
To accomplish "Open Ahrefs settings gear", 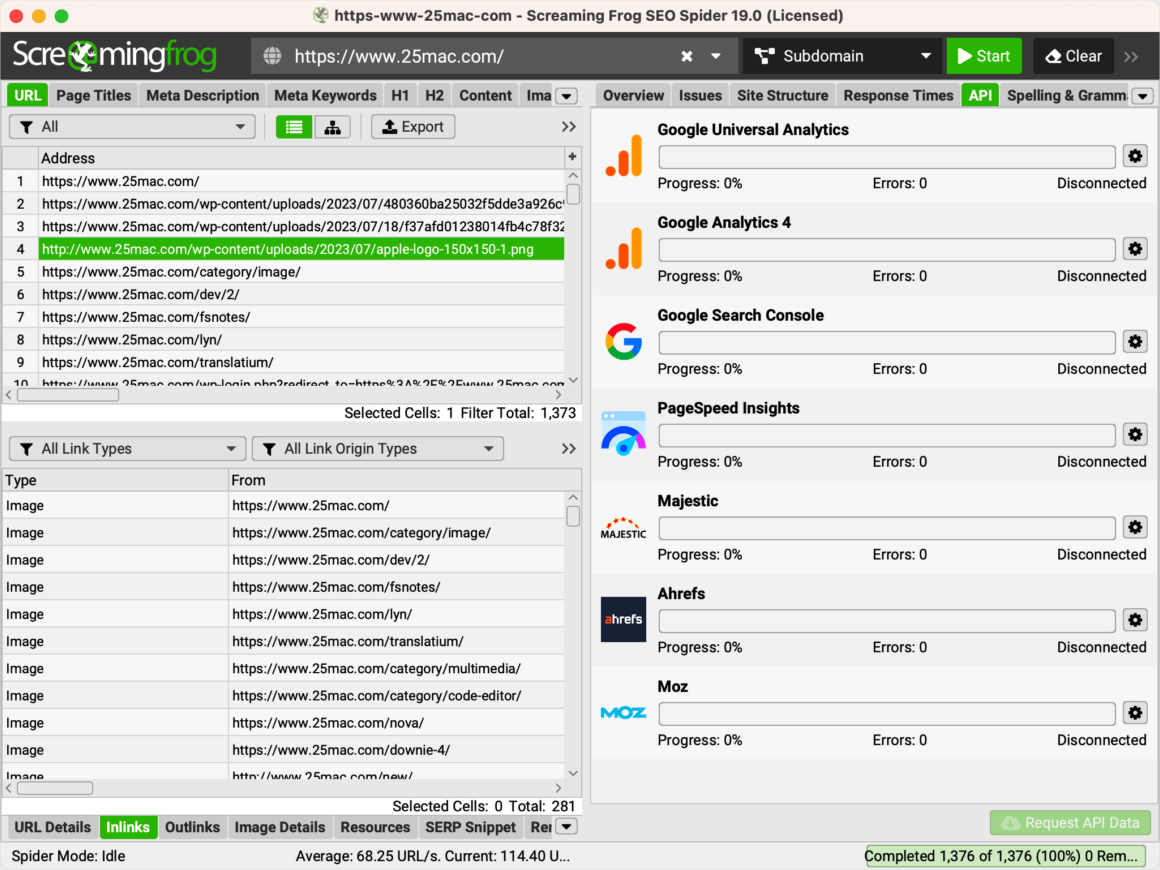I will pos(1135,620).
